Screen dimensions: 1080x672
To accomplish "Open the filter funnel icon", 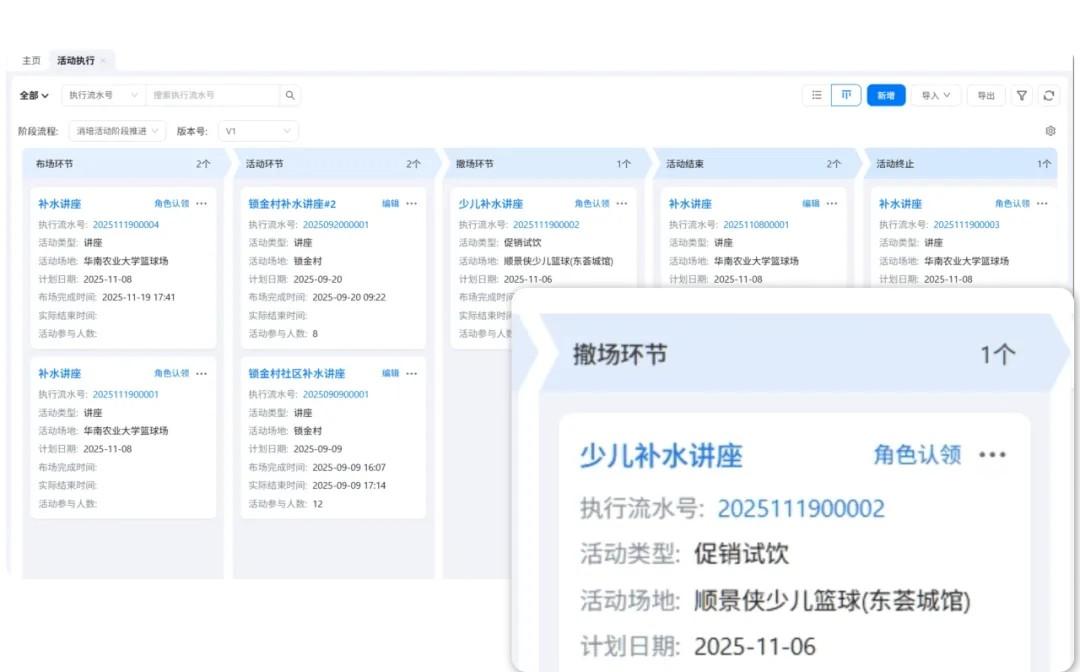I will 1021,95.
